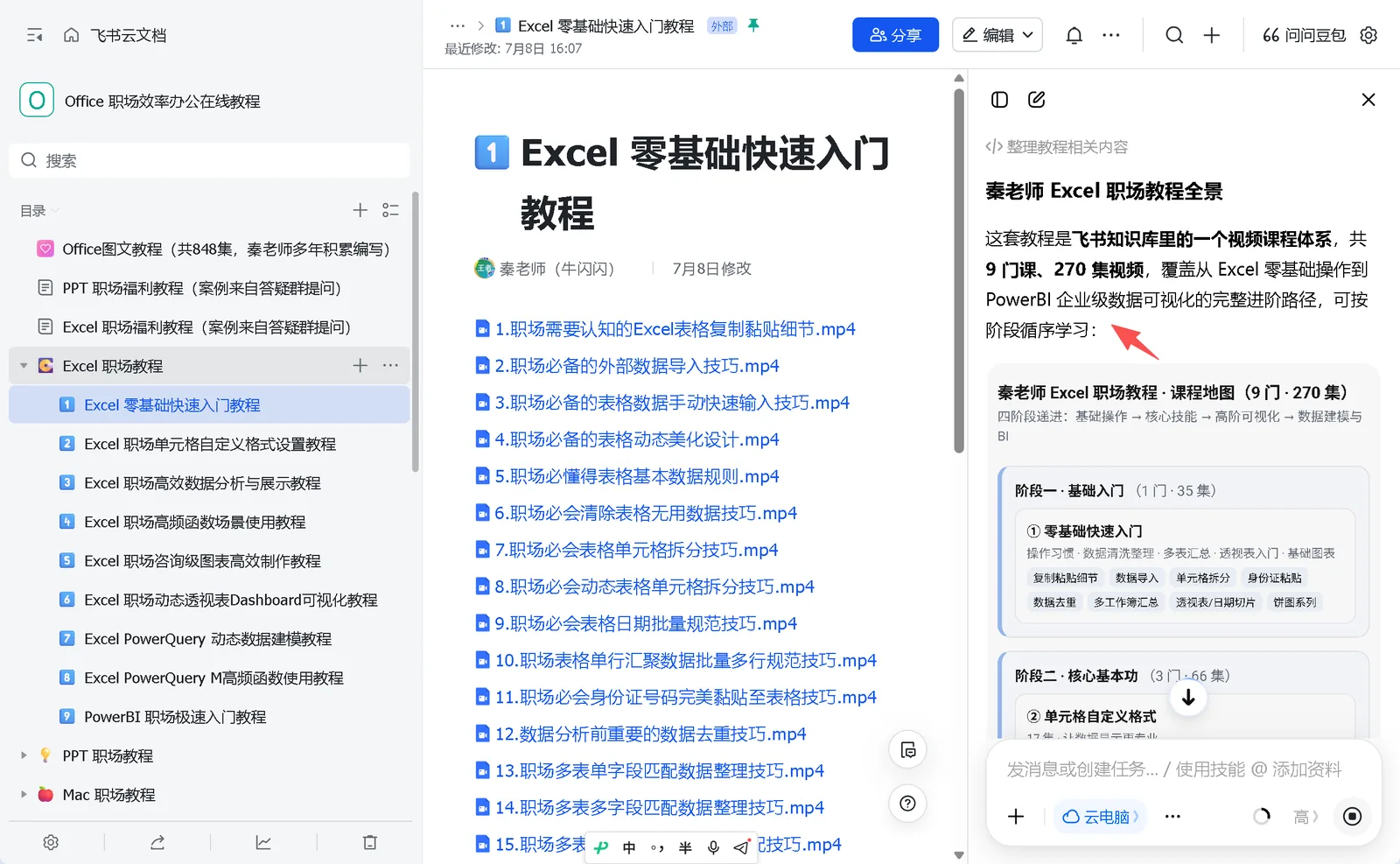Toggle the assistant panel layout icon
Screen dimensions: 1400x864
(999, 100)
